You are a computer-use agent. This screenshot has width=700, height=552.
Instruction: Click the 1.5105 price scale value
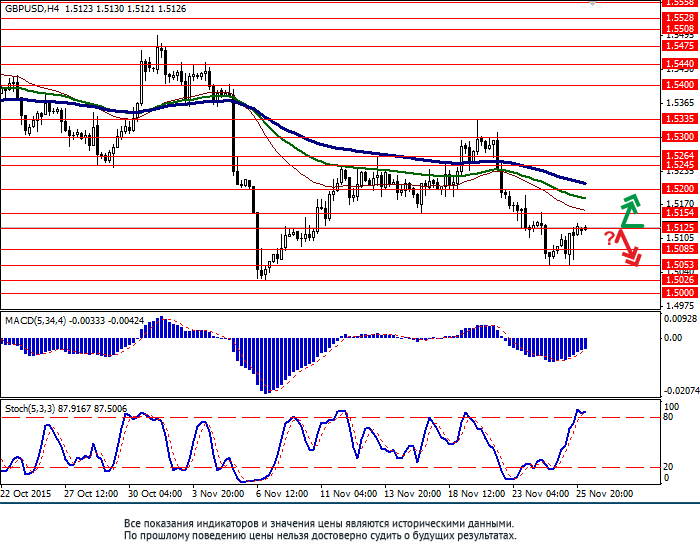coord(680,238)
